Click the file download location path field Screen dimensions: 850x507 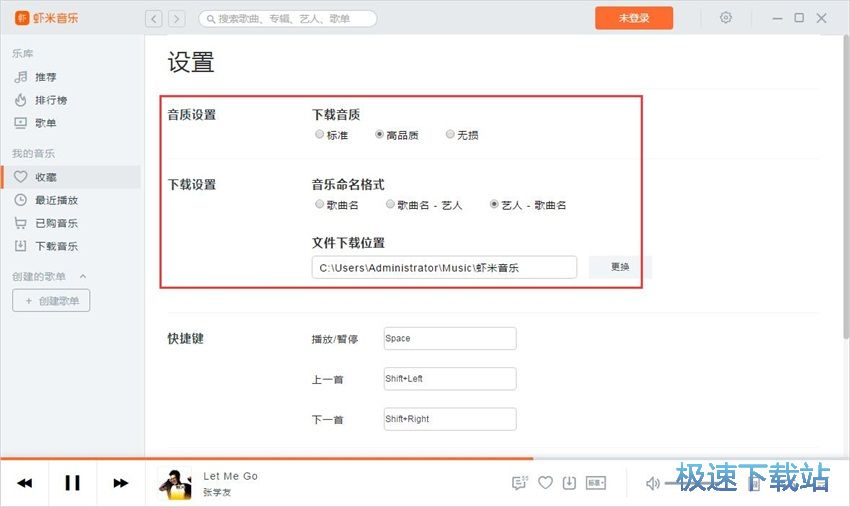point(445,267)
